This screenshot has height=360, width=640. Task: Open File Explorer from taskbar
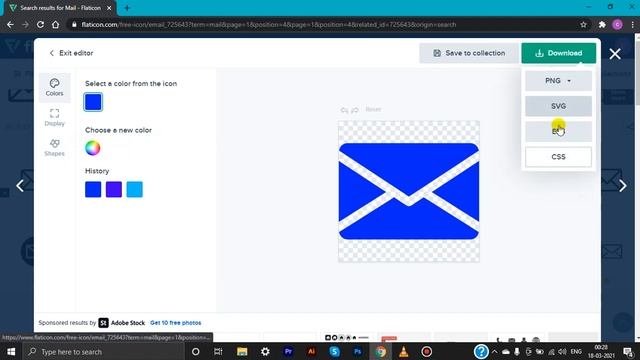[x=242, y=351]
